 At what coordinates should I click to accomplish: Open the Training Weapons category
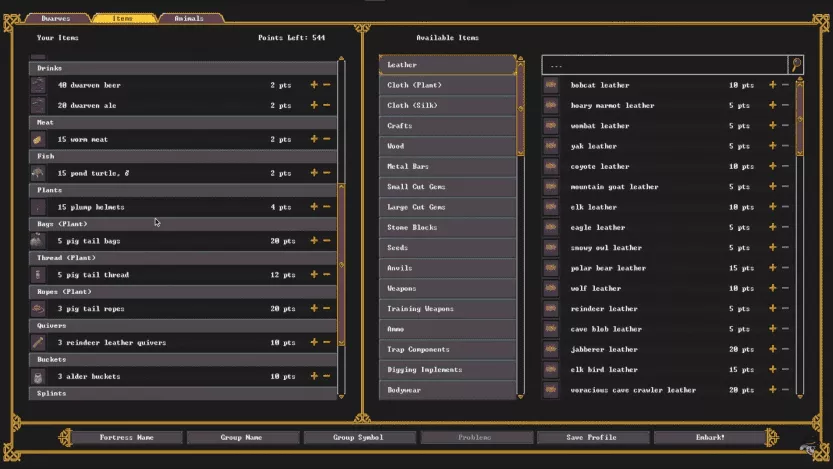coord(447,309)
